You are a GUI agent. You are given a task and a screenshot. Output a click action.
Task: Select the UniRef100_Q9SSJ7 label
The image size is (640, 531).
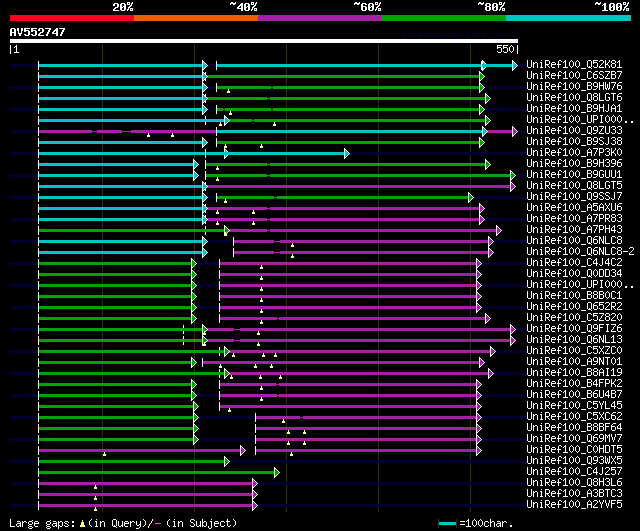pyautogui.click(x=574, y=197)
